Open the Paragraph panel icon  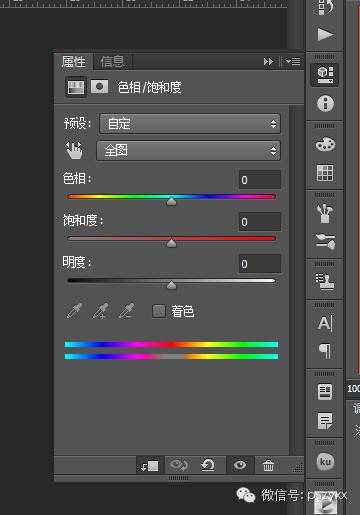pos(325,351)
